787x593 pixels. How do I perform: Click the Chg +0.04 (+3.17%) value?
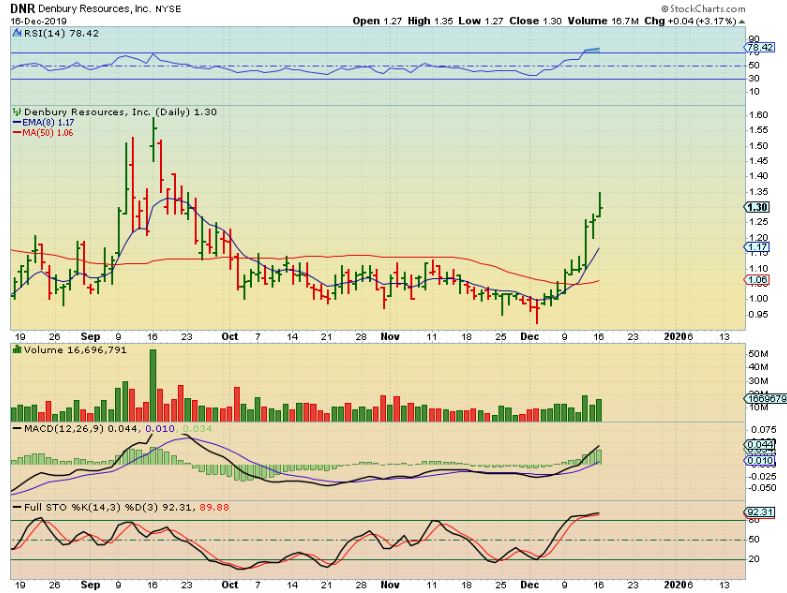click(x=690, y=21)
